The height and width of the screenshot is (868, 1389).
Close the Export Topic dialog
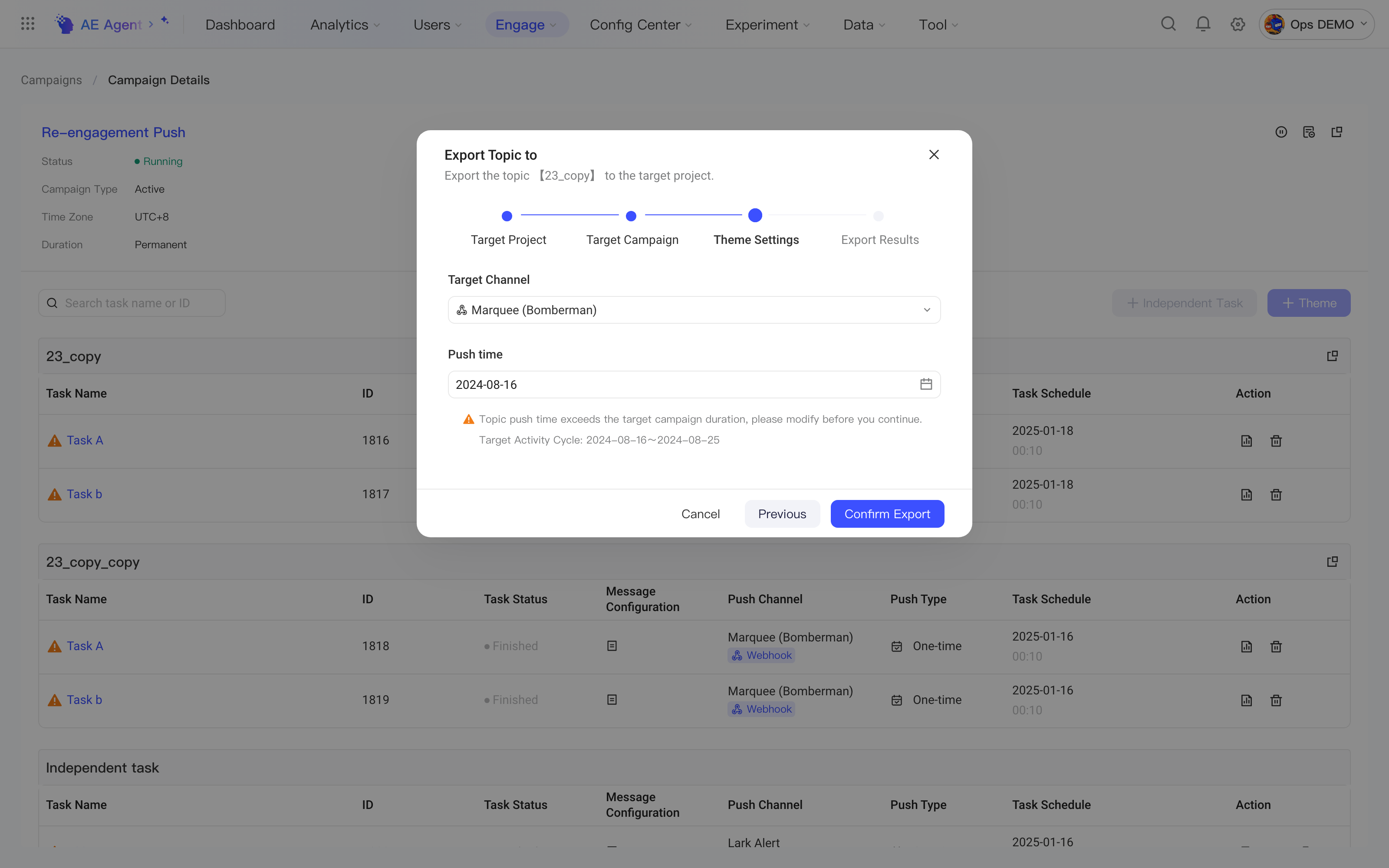click(x=934, y=155)
